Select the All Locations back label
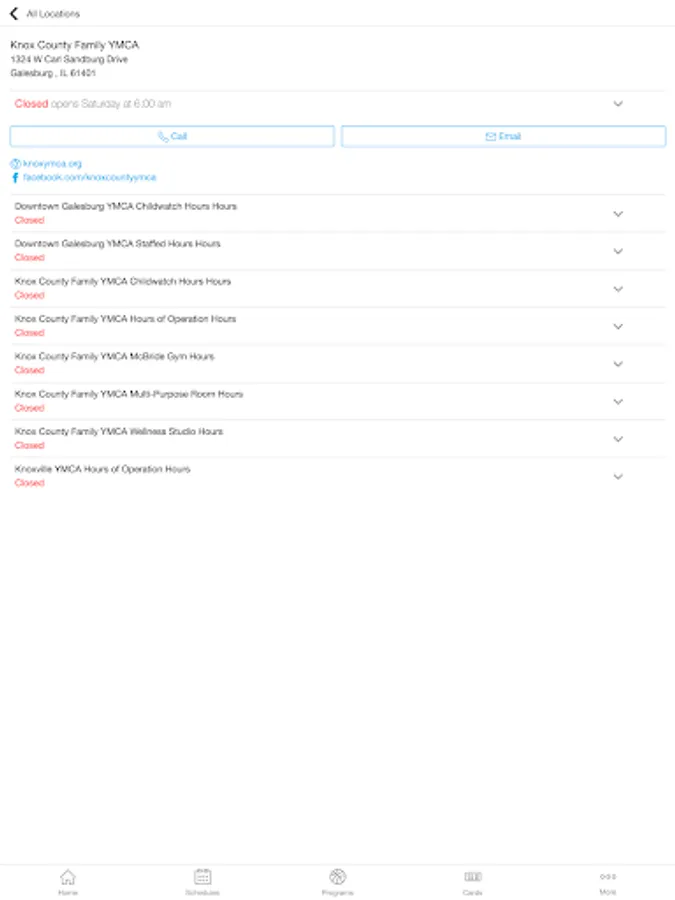675x900 pixels. pos(53,14)
